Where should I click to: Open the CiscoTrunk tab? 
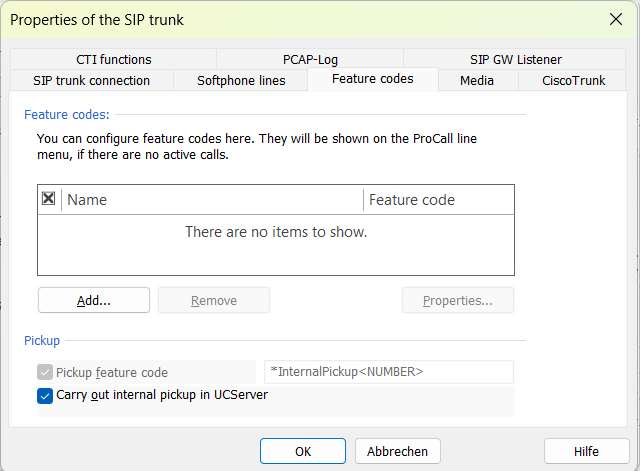(x=573, y=81)
